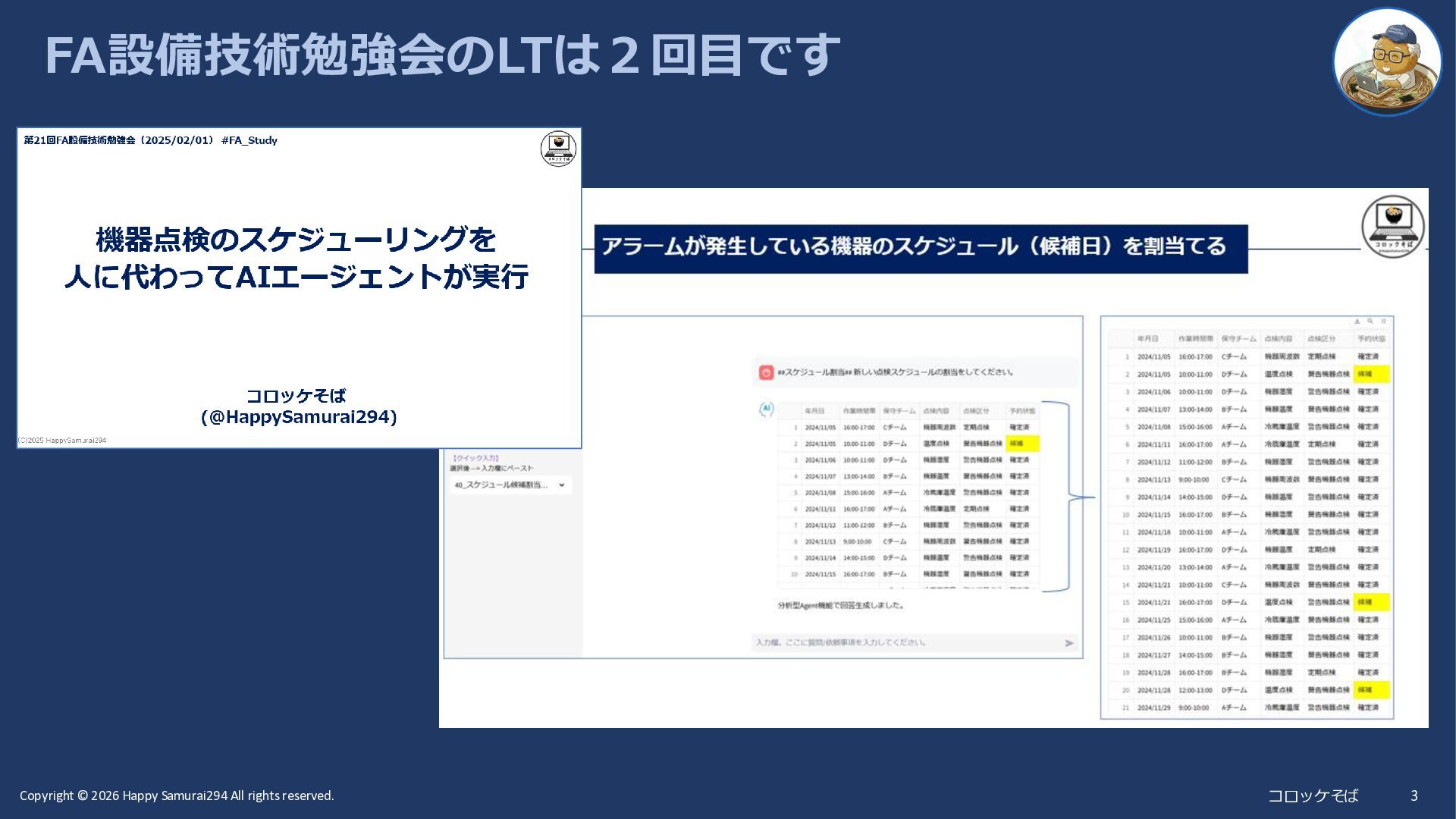1456x819 pixels.
Task: Click the @HappySamurai294 handle text
Action: pos(299,417)
